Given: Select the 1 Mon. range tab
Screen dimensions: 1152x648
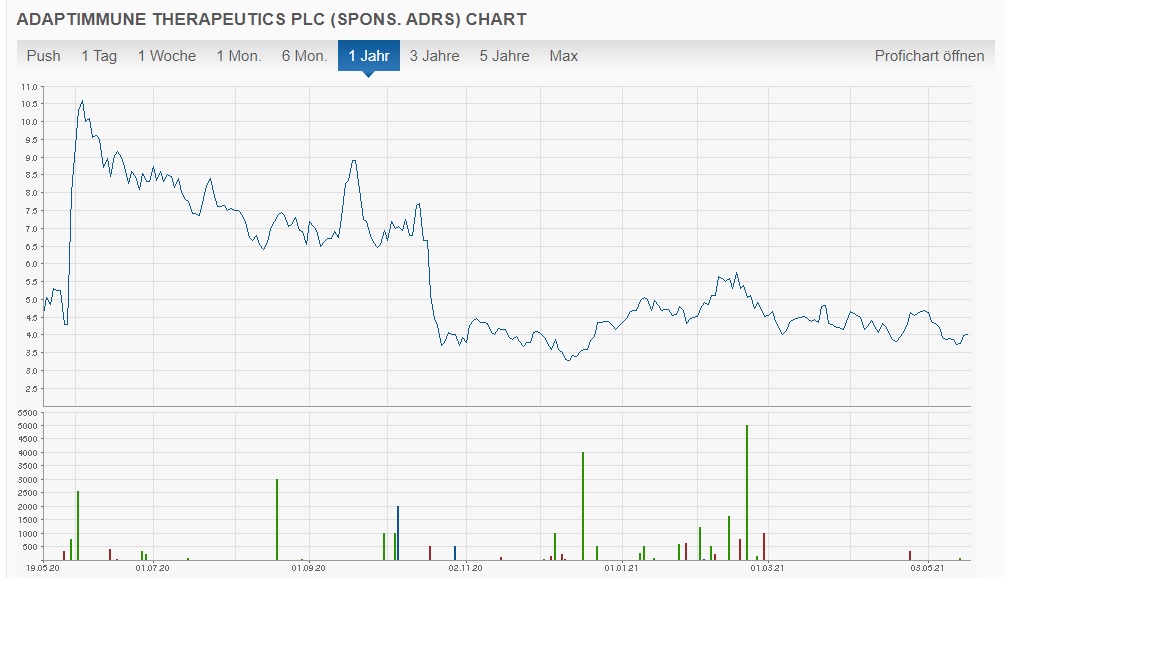Looking at the screenshot, I should (x=239, y=56).
